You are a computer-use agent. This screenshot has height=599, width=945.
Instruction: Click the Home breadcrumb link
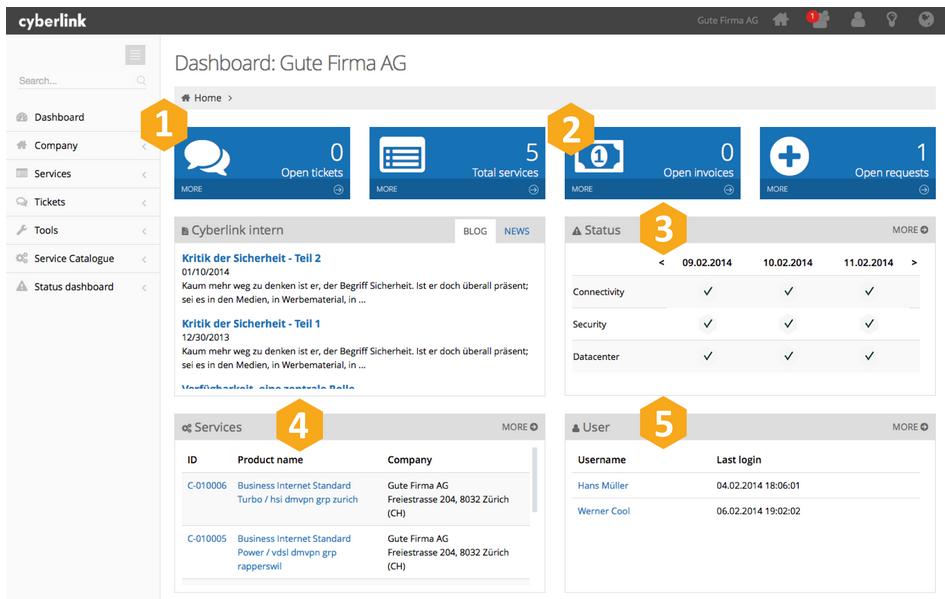pyautogui.click(x=207, y=98)
